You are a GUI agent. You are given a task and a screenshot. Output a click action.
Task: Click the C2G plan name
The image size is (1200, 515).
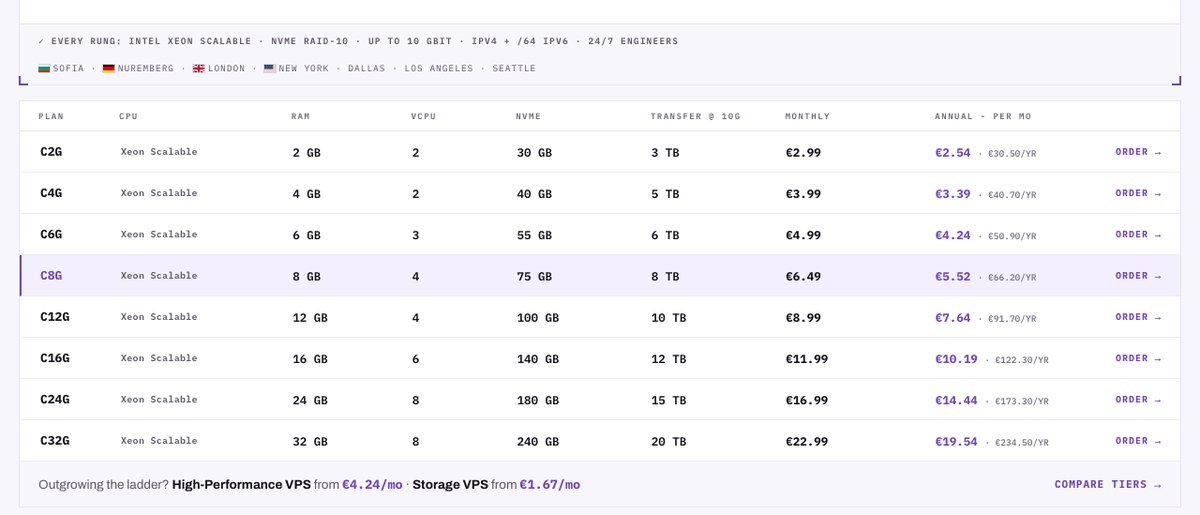[51, 153]
